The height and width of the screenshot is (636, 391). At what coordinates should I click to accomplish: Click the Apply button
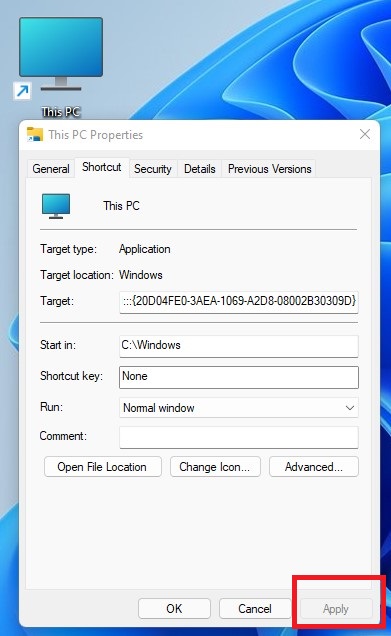pos(336,608)
